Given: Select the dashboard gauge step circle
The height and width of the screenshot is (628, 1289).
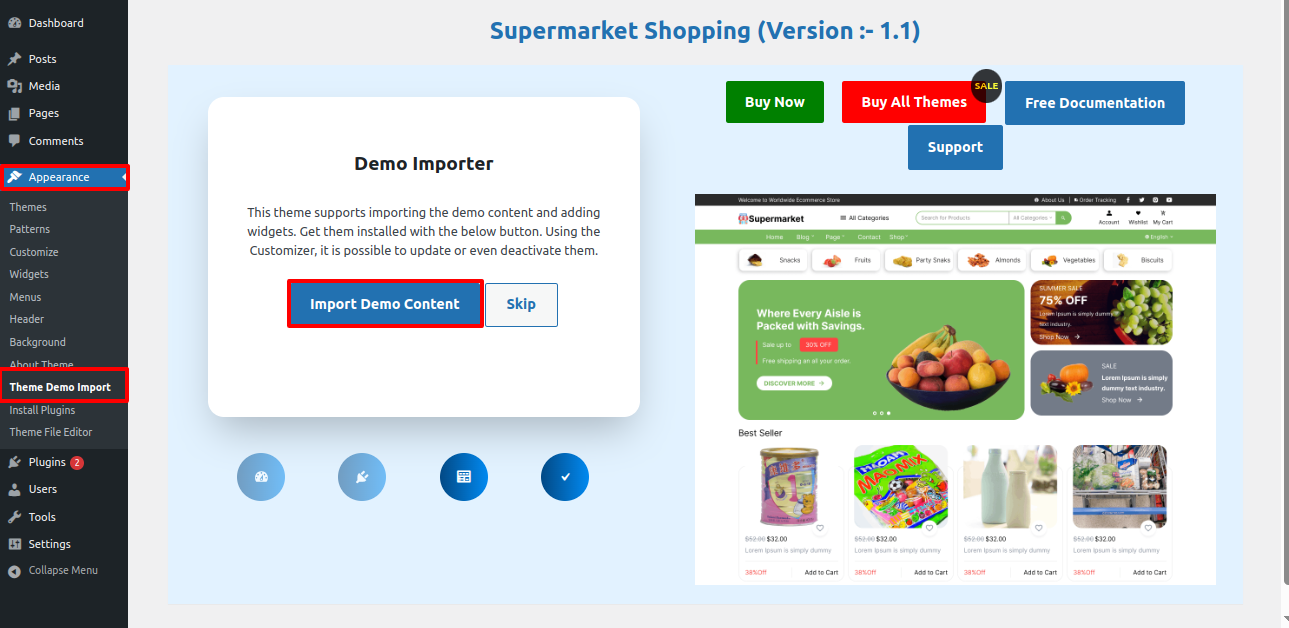Looking at the screenshot, I should tap(261, 477).
